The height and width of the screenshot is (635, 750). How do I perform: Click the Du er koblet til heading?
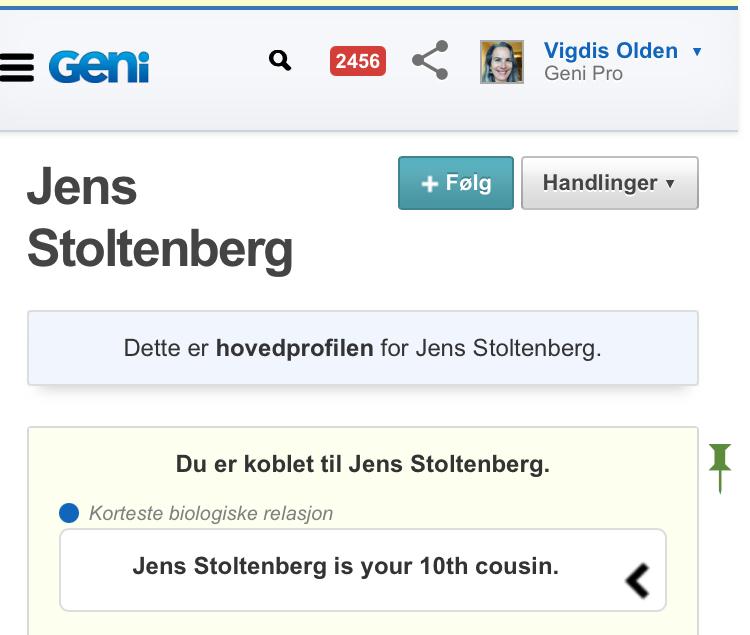(x=362, y=464)
